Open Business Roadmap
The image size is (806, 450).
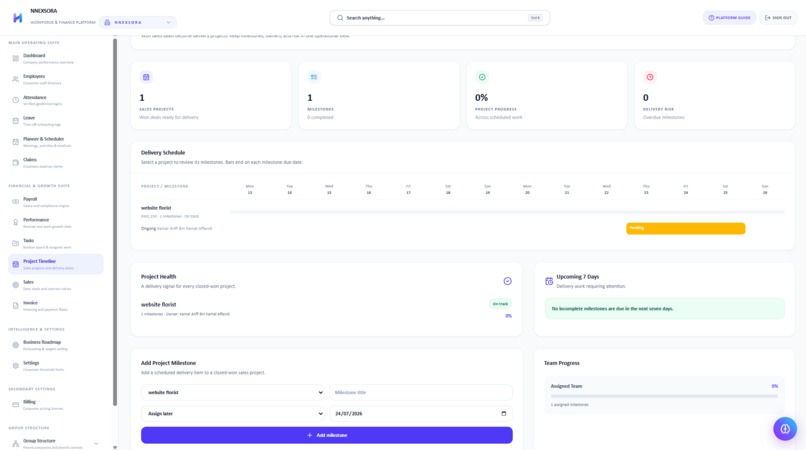point(56,345)
